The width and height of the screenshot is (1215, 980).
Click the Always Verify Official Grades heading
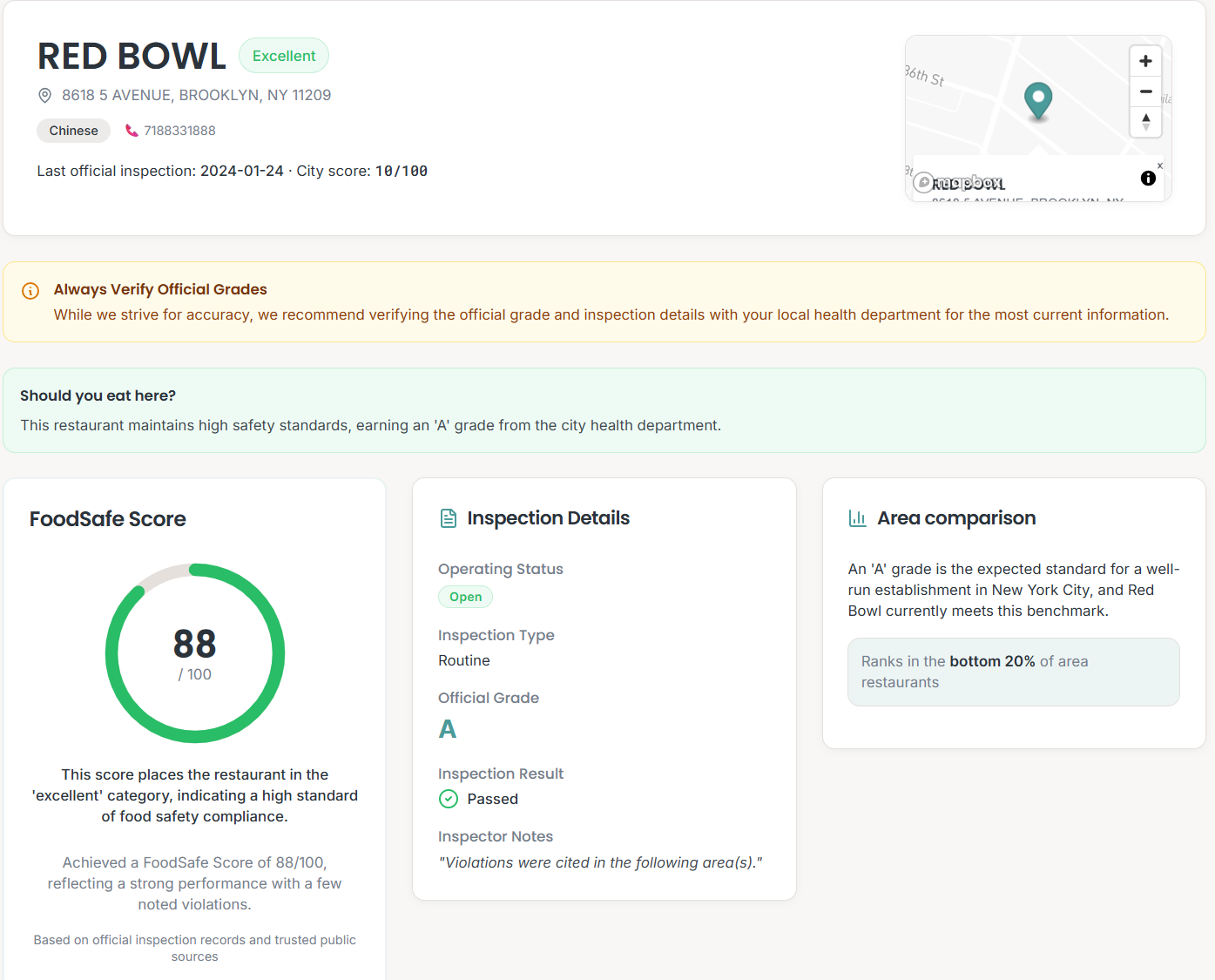(160, 289)
